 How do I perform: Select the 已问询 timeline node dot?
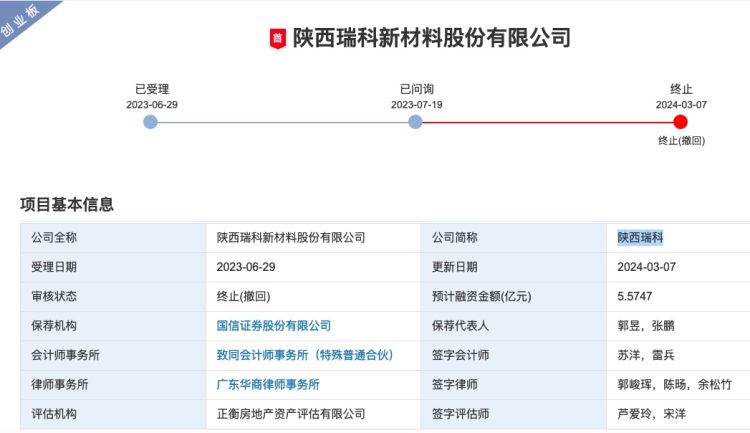pos(415,122)
